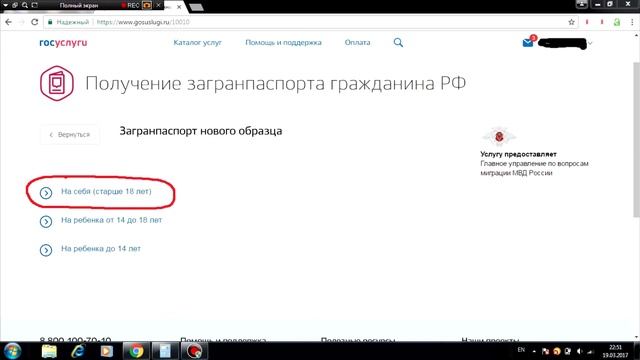Click the camera snapshot icon in recorder bar
The height and width of the screenshot is (360, 640).
click(147, 5)
